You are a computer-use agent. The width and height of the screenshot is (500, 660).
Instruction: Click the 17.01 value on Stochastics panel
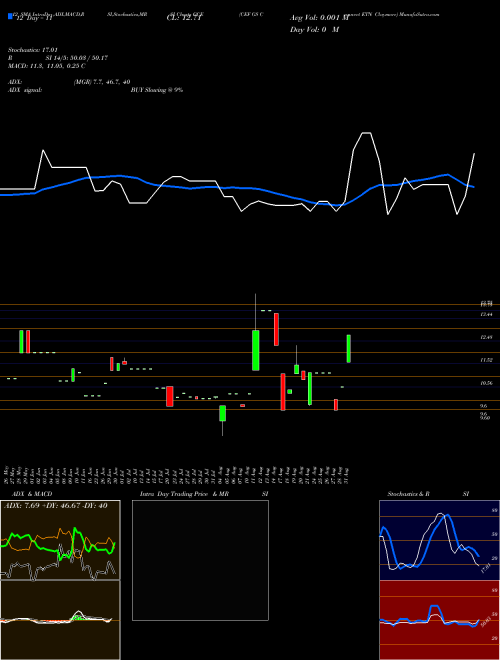486,568
